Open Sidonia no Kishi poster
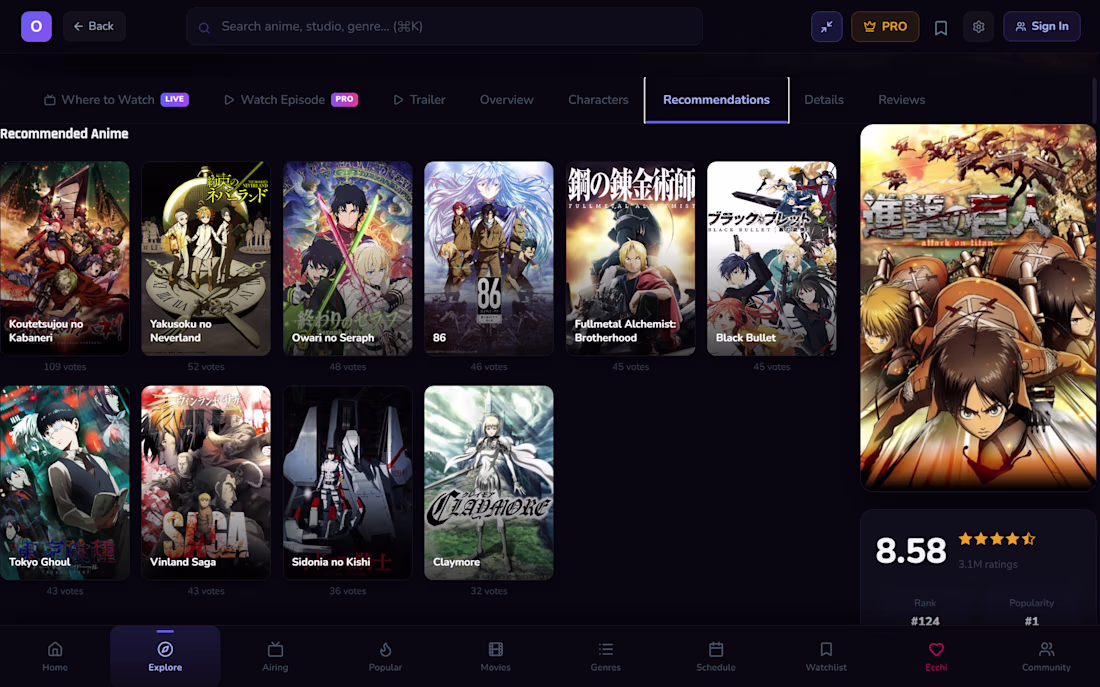The height and width of the screenshot is (687, 1100). (x=347, y=483)
